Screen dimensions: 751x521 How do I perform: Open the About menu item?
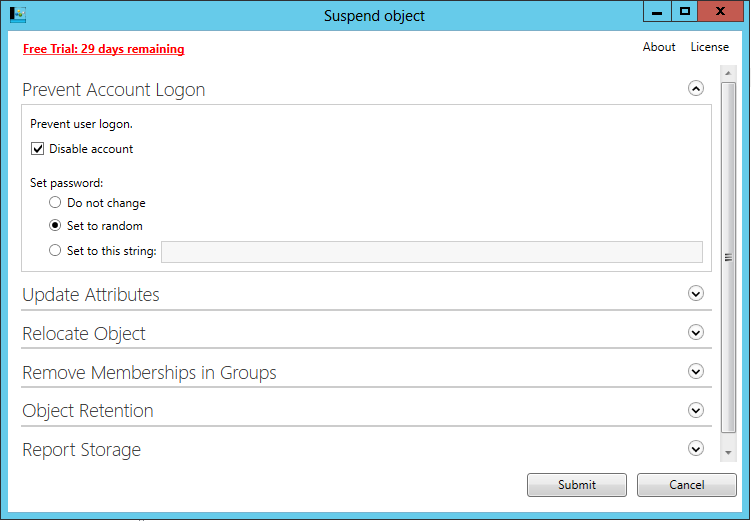(659, 47)
